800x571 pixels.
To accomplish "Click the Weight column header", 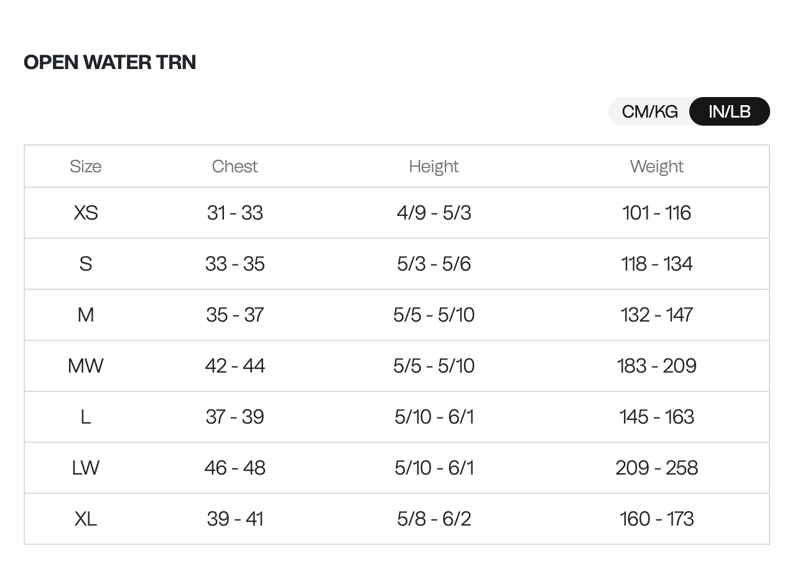I will pyautogui.click(x=656, y=167).
